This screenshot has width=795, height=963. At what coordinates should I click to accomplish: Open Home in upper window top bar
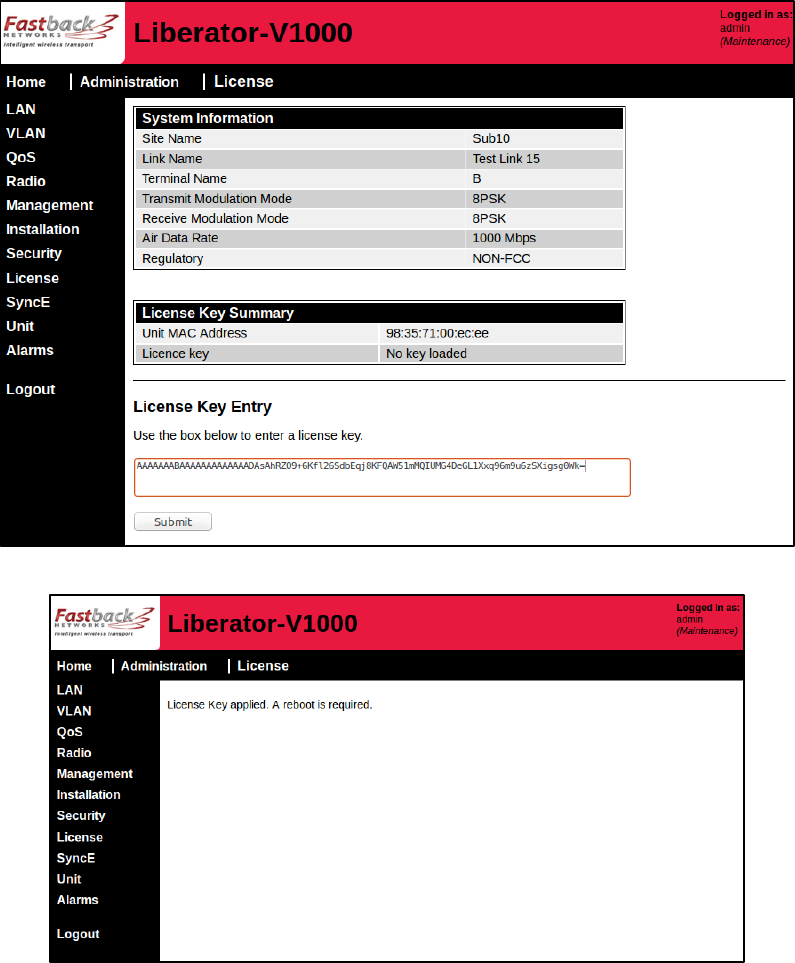tap(26, 82)
